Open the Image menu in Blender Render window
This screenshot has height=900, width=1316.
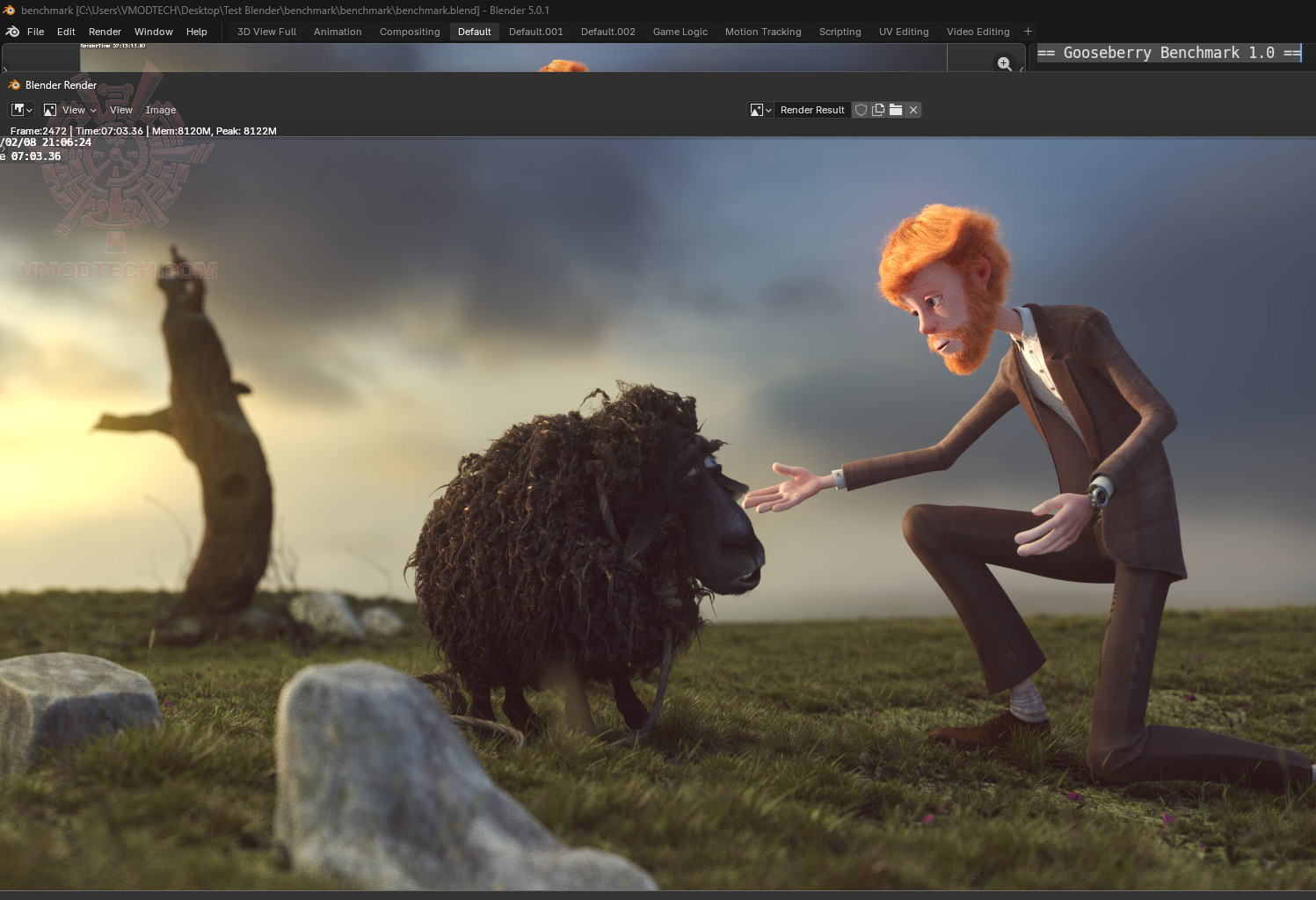click(161, 110)
